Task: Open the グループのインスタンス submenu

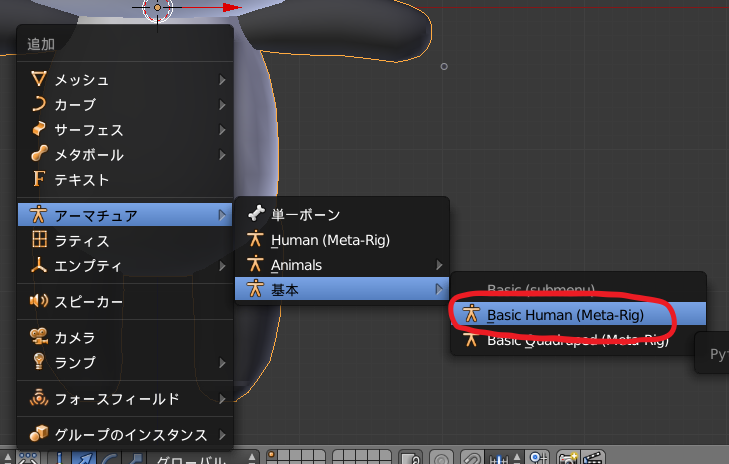Action: [125, 435]
